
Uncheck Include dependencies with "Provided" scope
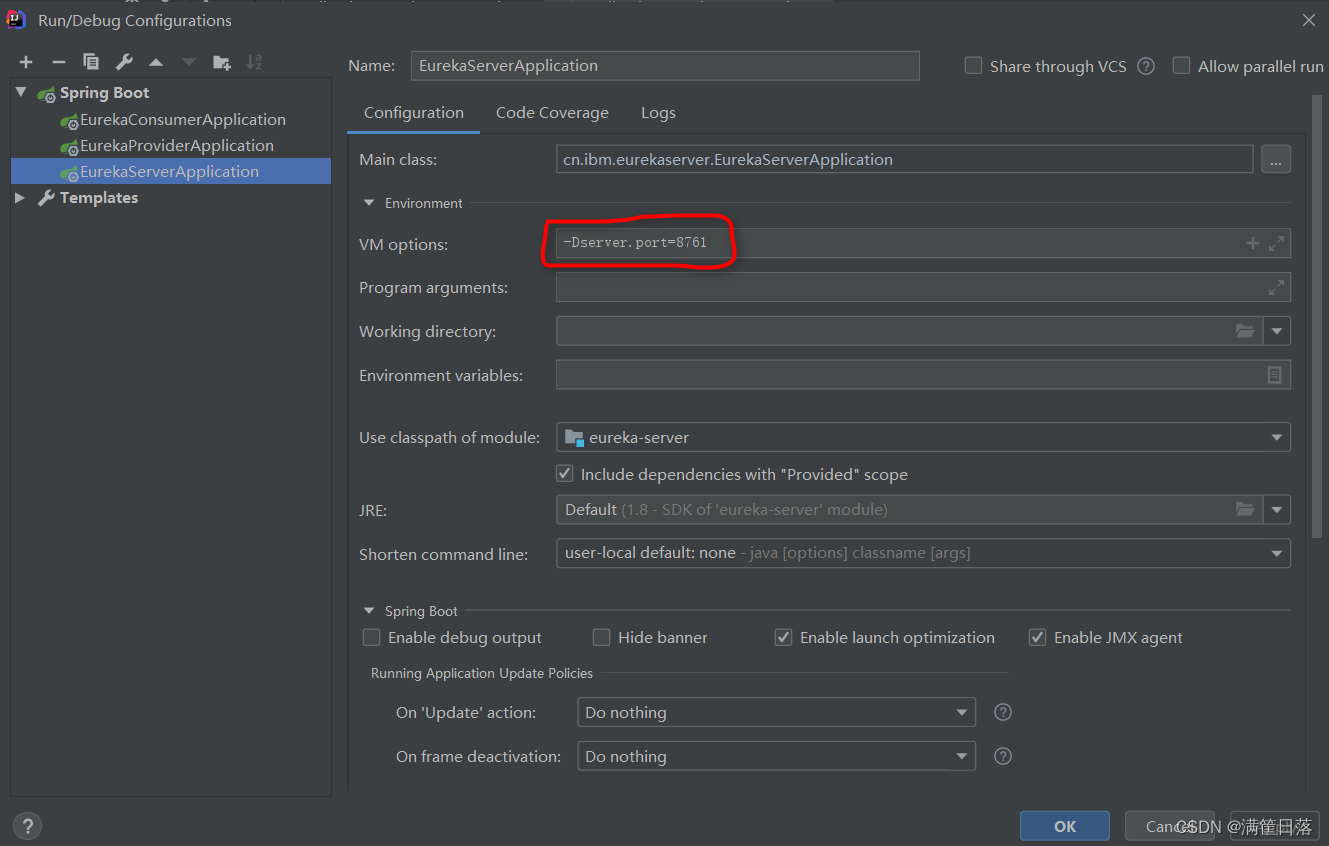click(x=565, y=474)
